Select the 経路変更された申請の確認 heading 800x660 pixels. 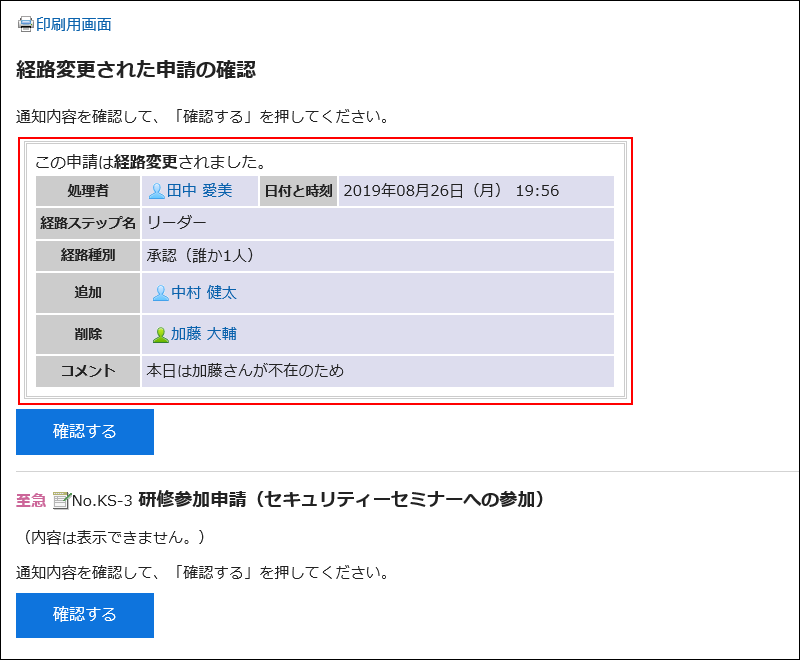tap(136, 69)
